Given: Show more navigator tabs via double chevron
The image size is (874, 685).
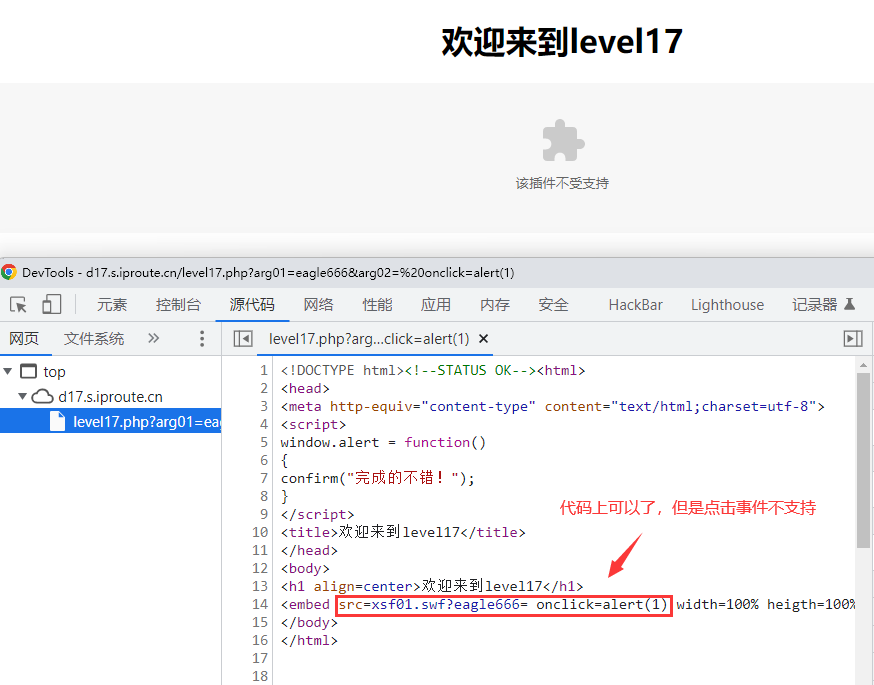Looking at the screenshot, I should pos(153,339).
